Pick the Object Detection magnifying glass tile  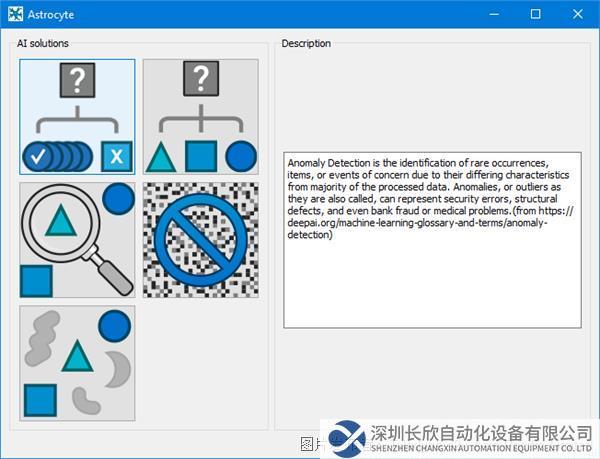[77, 240]
